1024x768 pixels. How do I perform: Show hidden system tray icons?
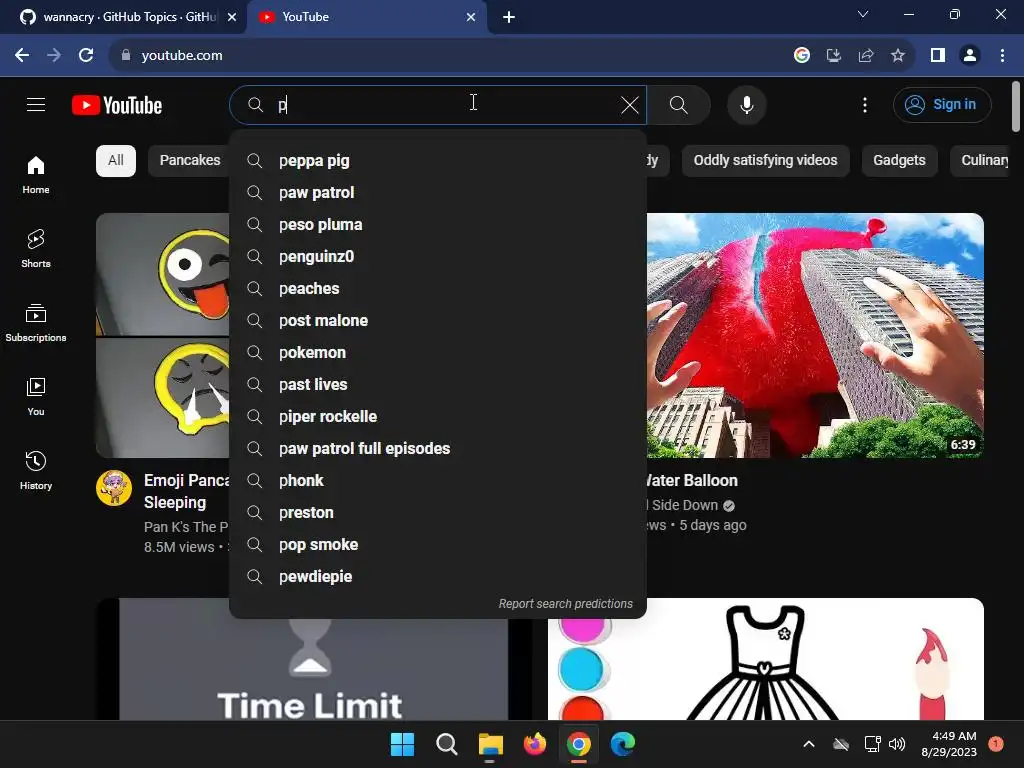pos(808,744)
